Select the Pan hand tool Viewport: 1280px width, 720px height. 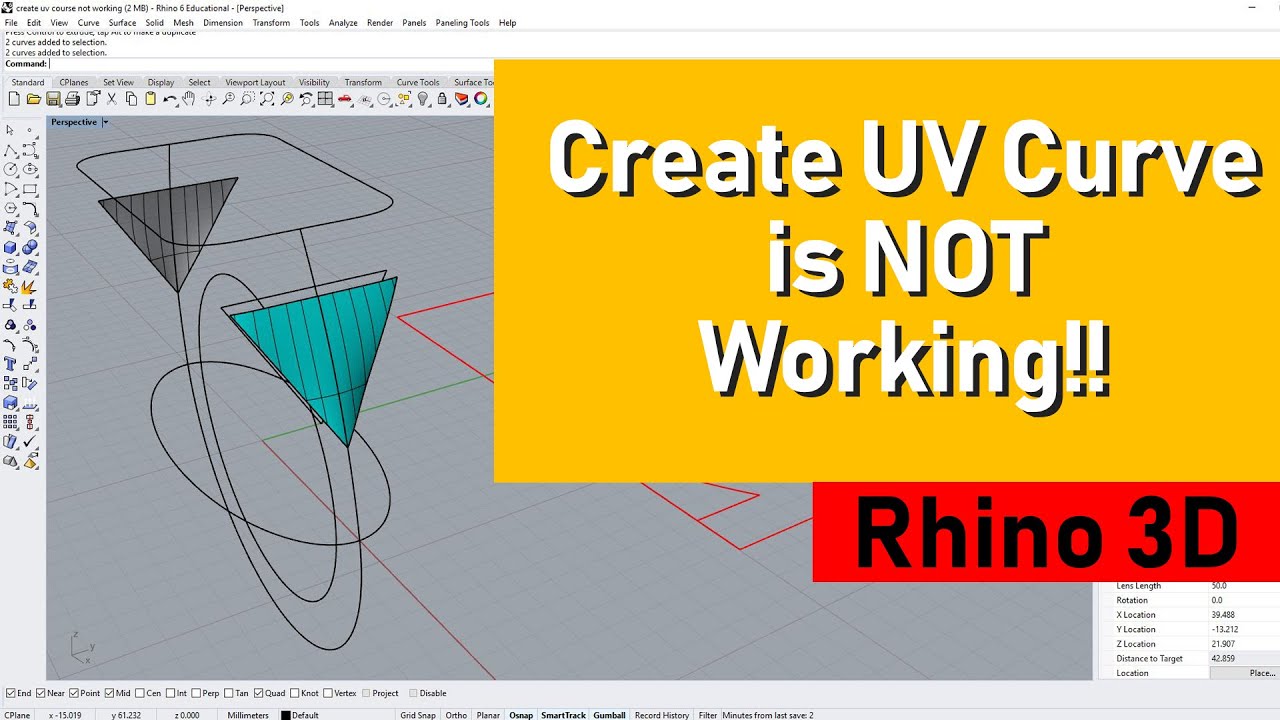[x=189, y=99]
